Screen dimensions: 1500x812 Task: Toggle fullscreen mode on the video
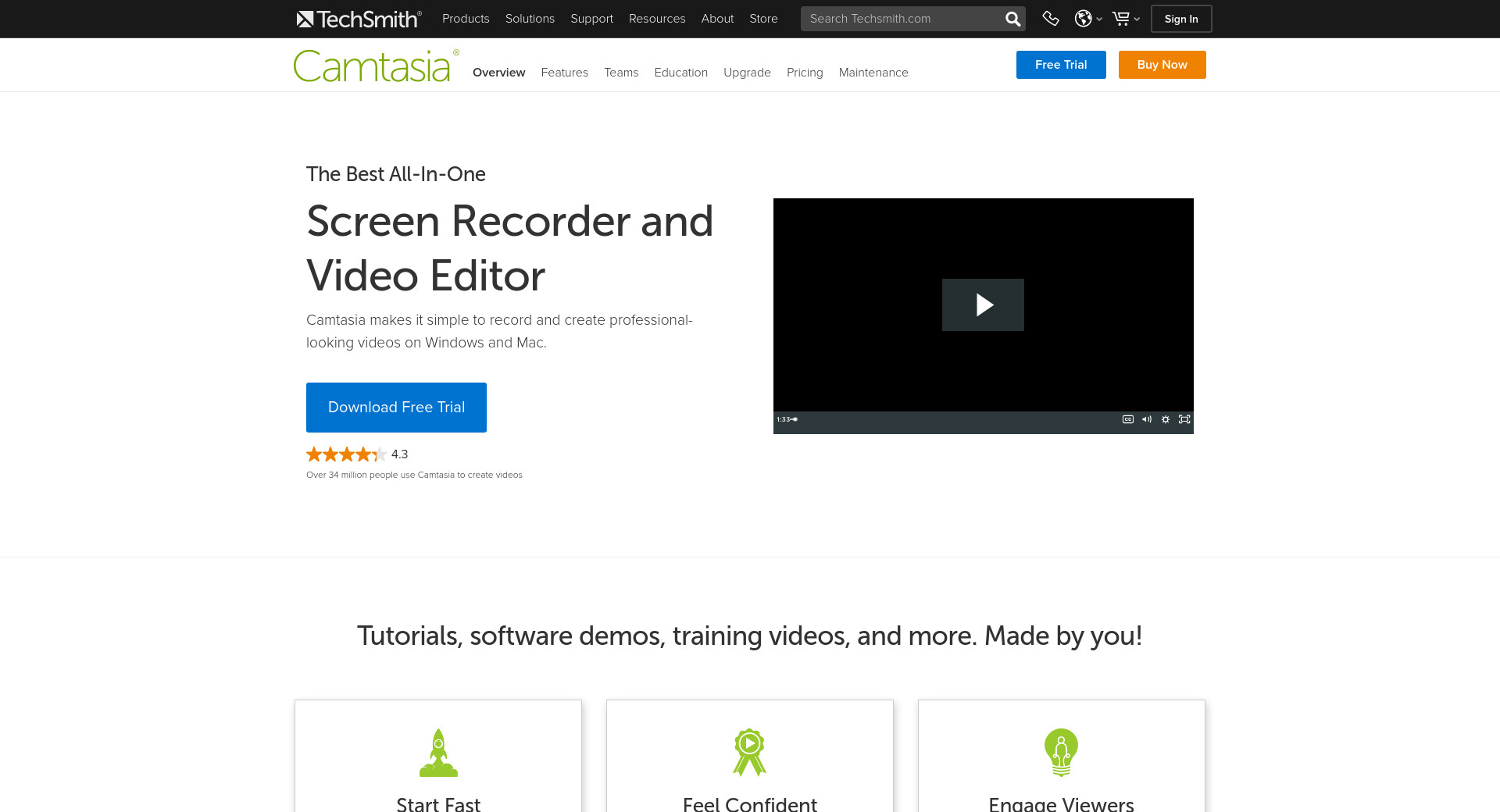point(1184,419)
